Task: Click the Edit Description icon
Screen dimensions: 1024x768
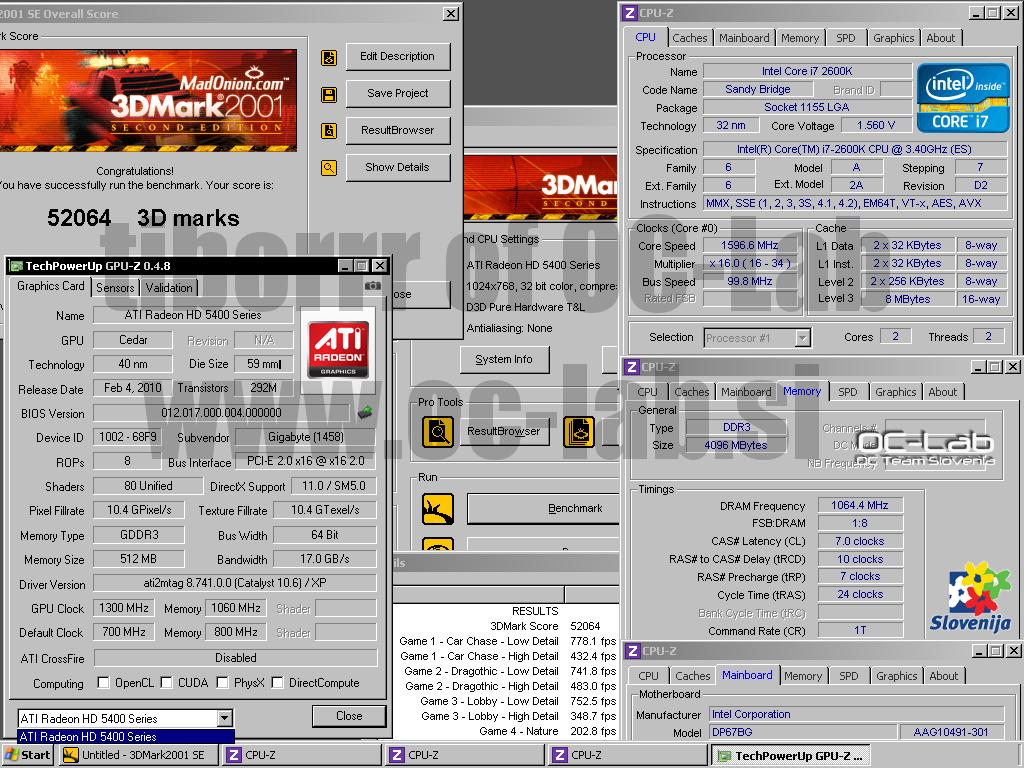Action: 329,58
